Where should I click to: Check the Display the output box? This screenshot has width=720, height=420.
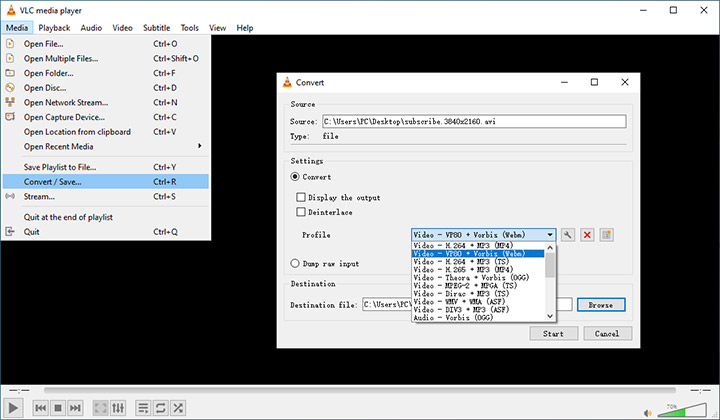tap(301, 197)
